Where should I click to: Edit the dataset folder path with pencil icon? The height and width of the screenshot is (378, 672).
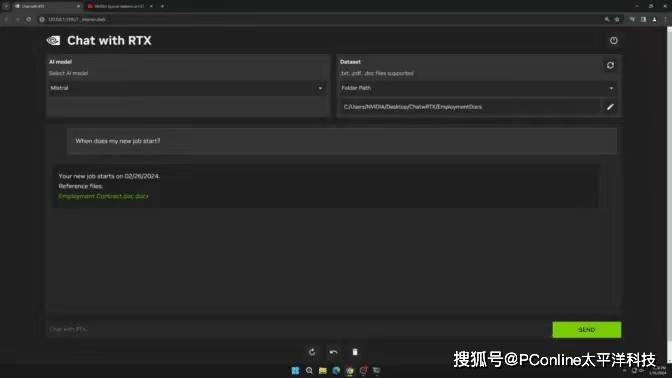pyautogui.click(x=610, y=107)
